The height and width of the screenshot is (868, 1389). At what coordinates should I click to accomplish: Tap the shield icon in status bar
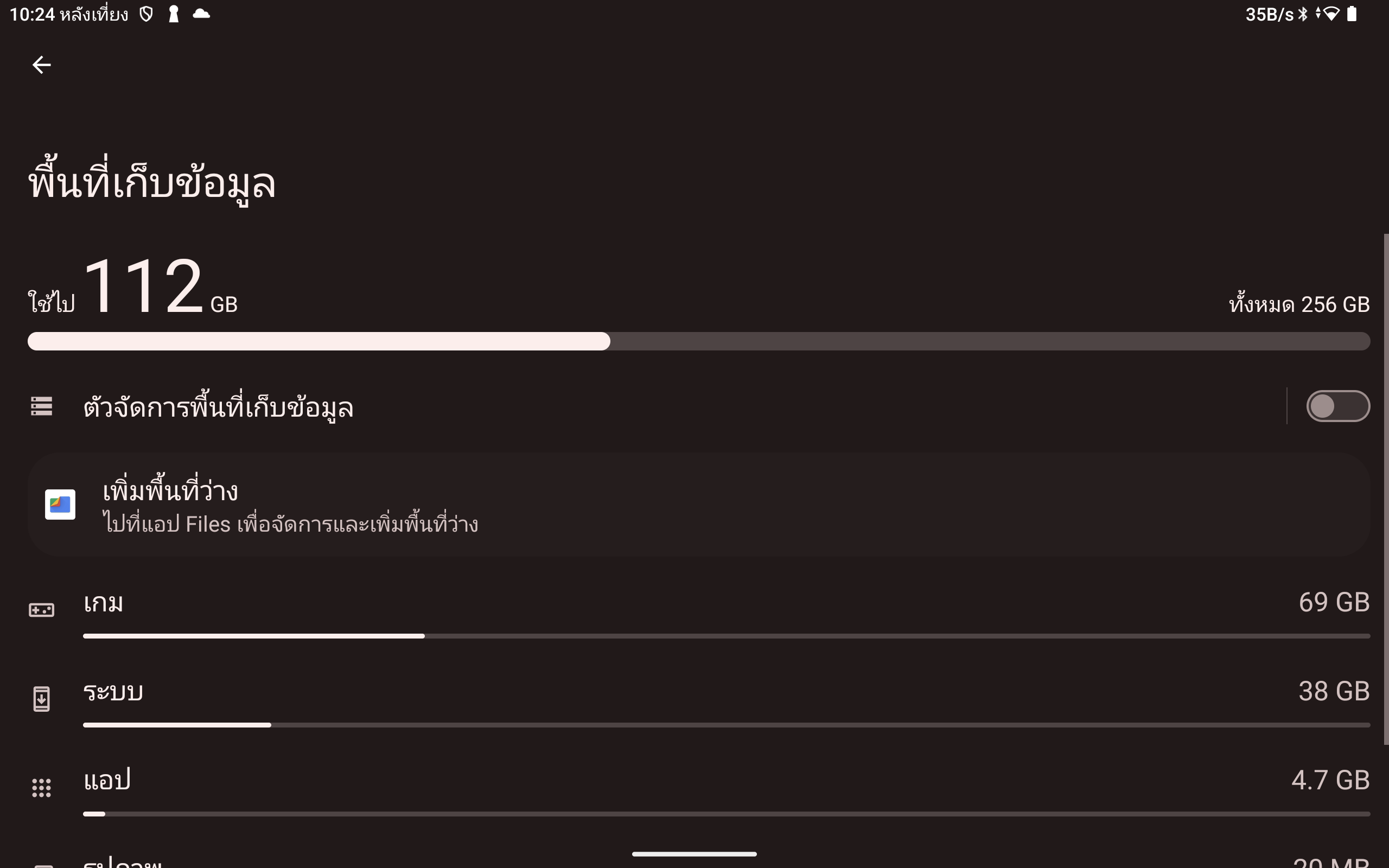tap(146, 14)
